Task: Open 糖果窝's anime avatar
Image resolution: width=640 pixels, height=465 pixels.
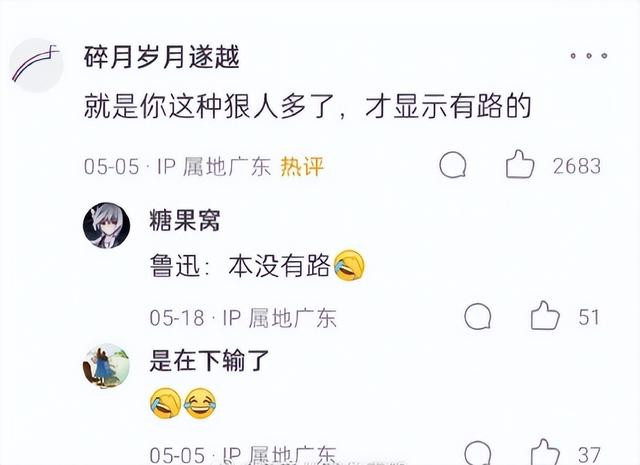Action: point(107,225)
